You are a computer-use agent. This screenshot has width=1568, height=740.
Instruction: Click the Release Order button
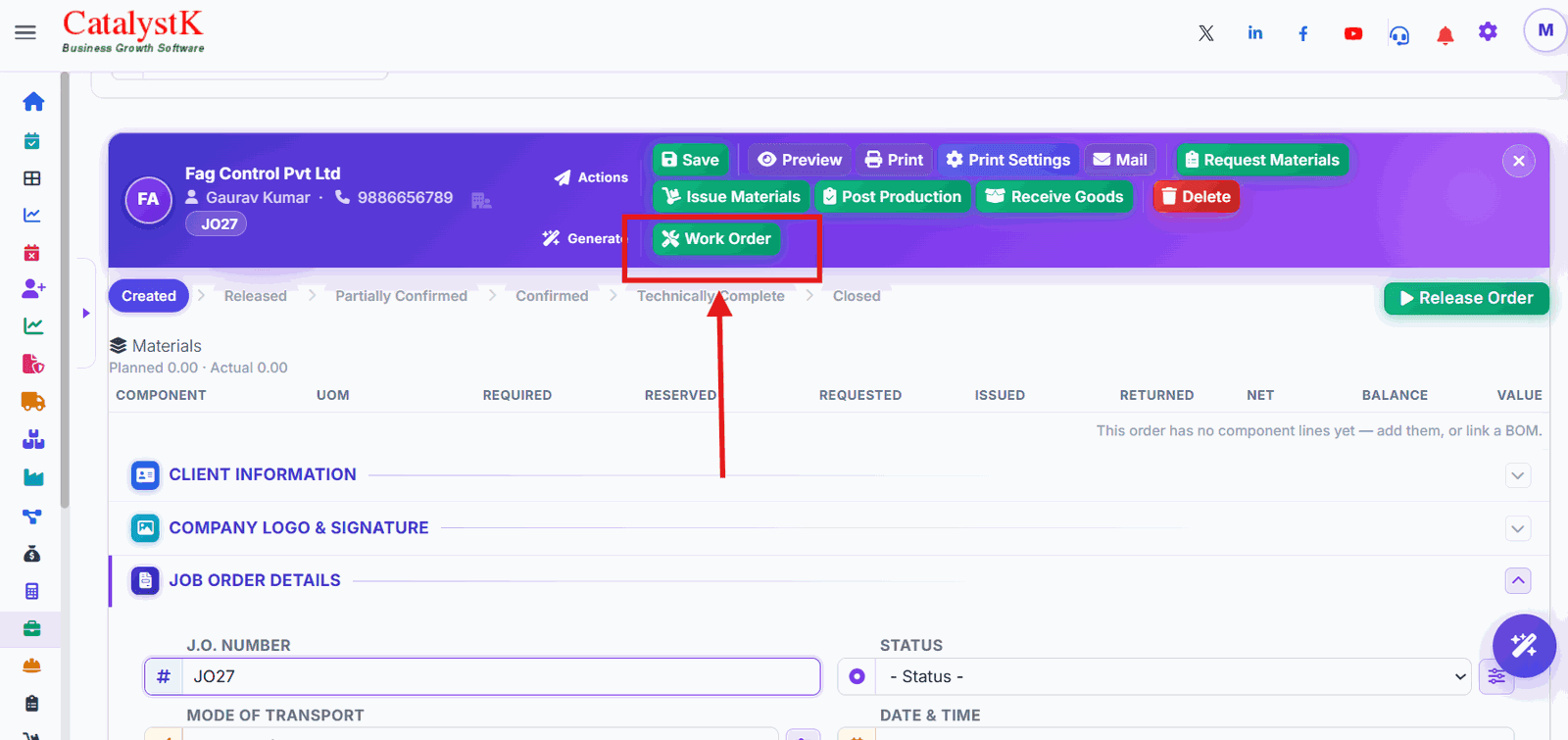click(1466, 298)
